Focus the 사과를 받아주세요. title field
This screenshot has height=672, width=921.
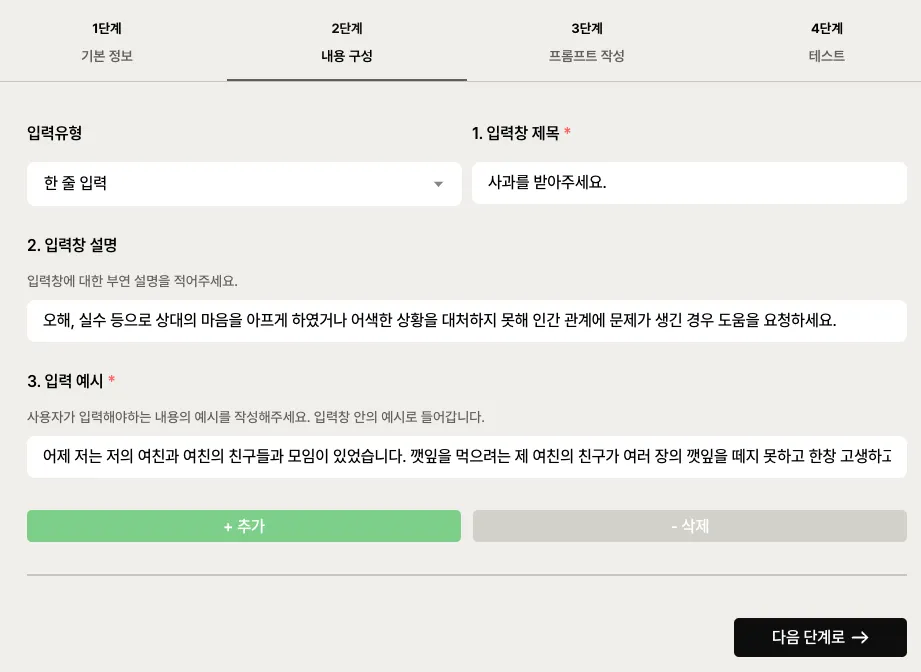point(689,183)
